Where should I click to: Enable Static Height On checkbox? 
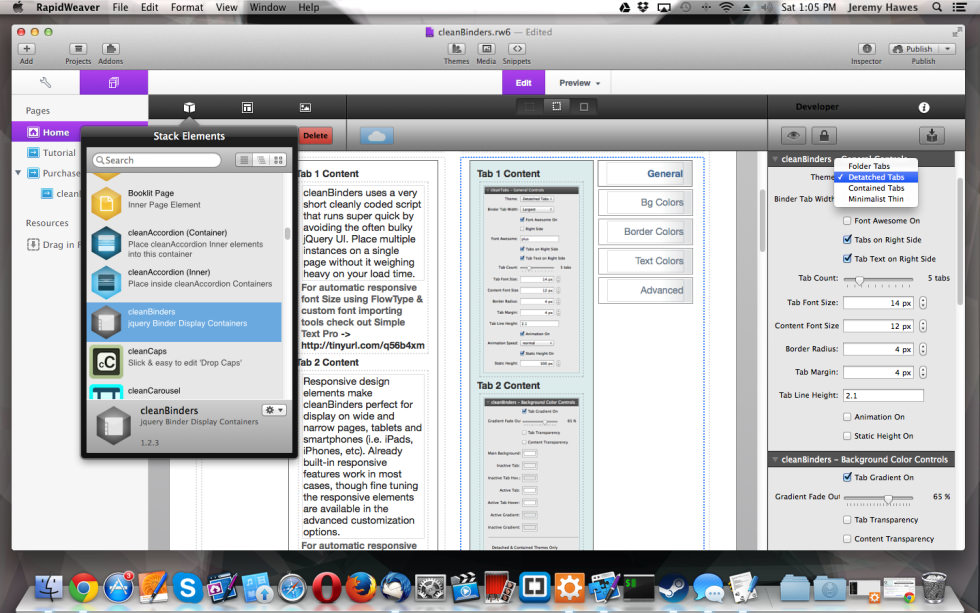(x=848, y=436)
